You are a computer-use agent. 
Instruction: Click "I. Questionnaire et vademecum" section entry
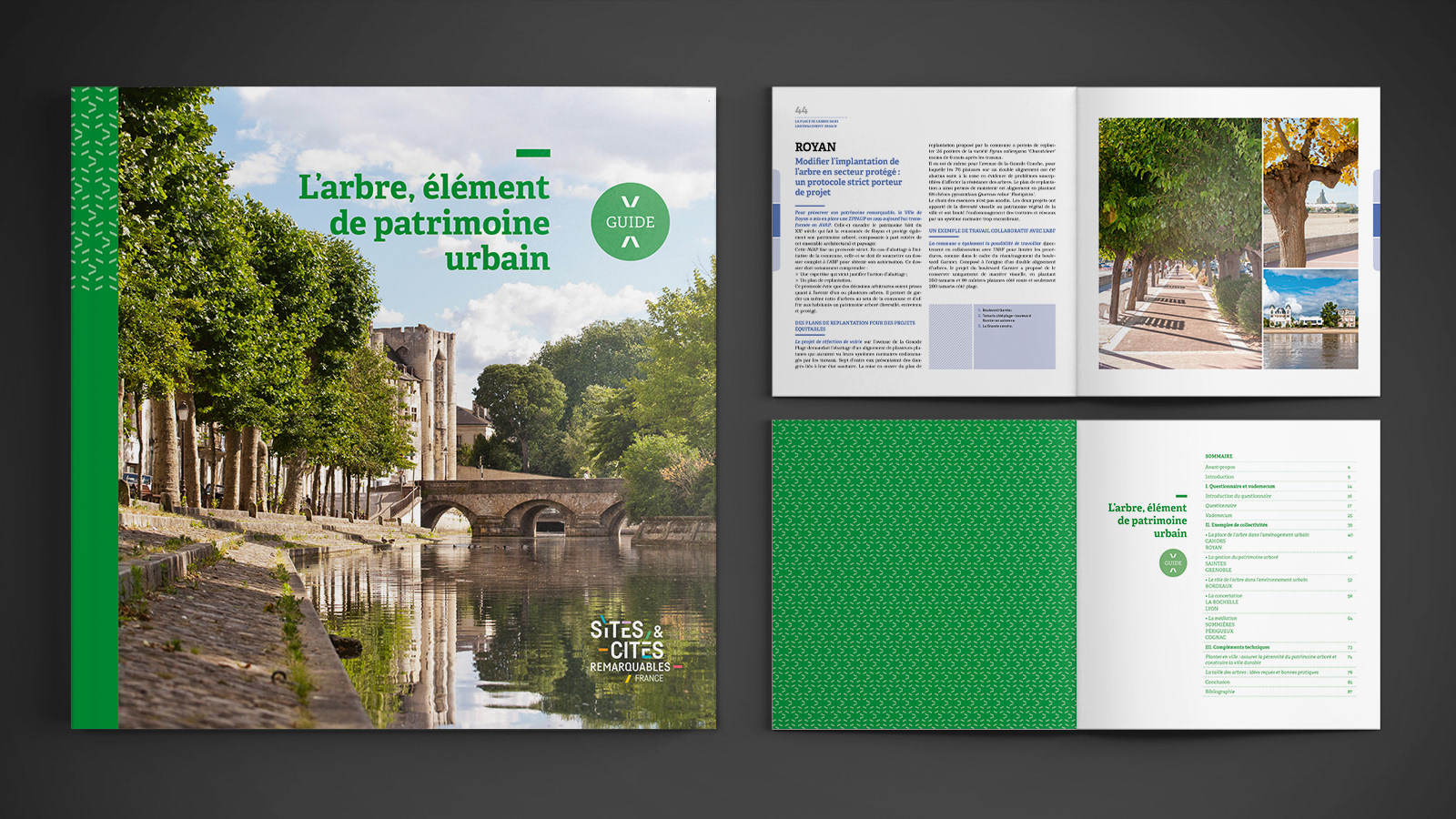tap(1240, 486)
